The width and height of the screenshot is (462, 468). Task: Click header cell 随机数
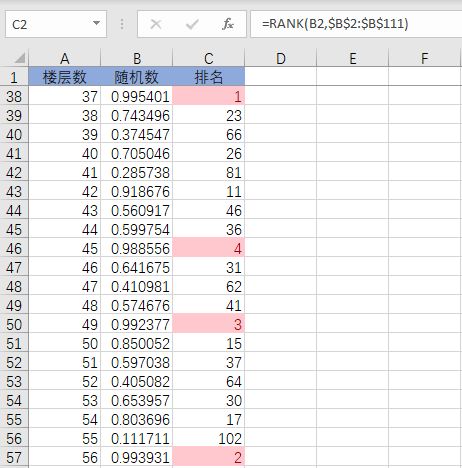(137, 77)
